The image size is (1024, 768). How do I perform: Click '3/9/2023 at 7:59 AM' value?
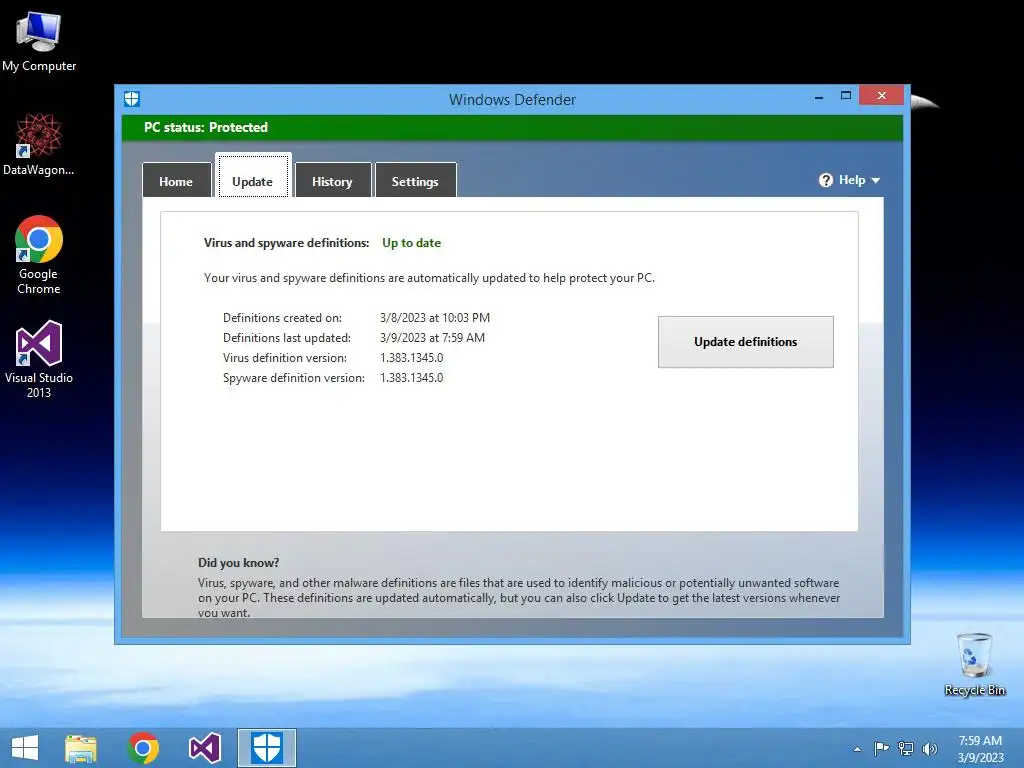pos(432,338)
